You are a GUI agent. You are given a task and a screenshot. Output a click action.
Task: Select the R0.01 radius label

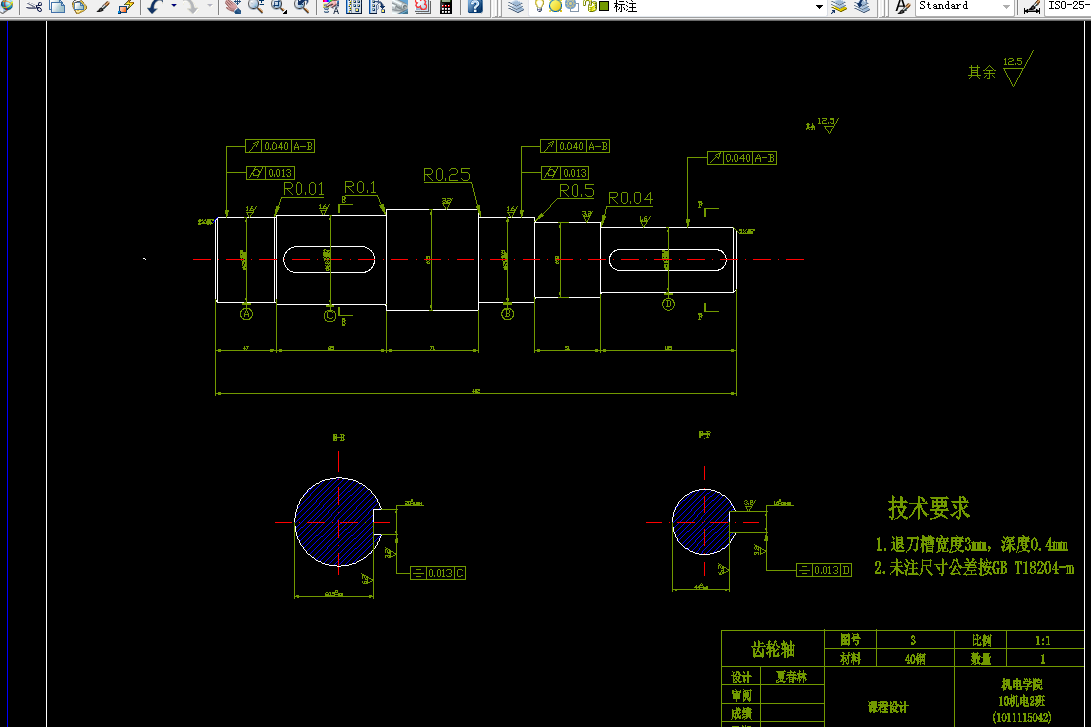point(303,189)
